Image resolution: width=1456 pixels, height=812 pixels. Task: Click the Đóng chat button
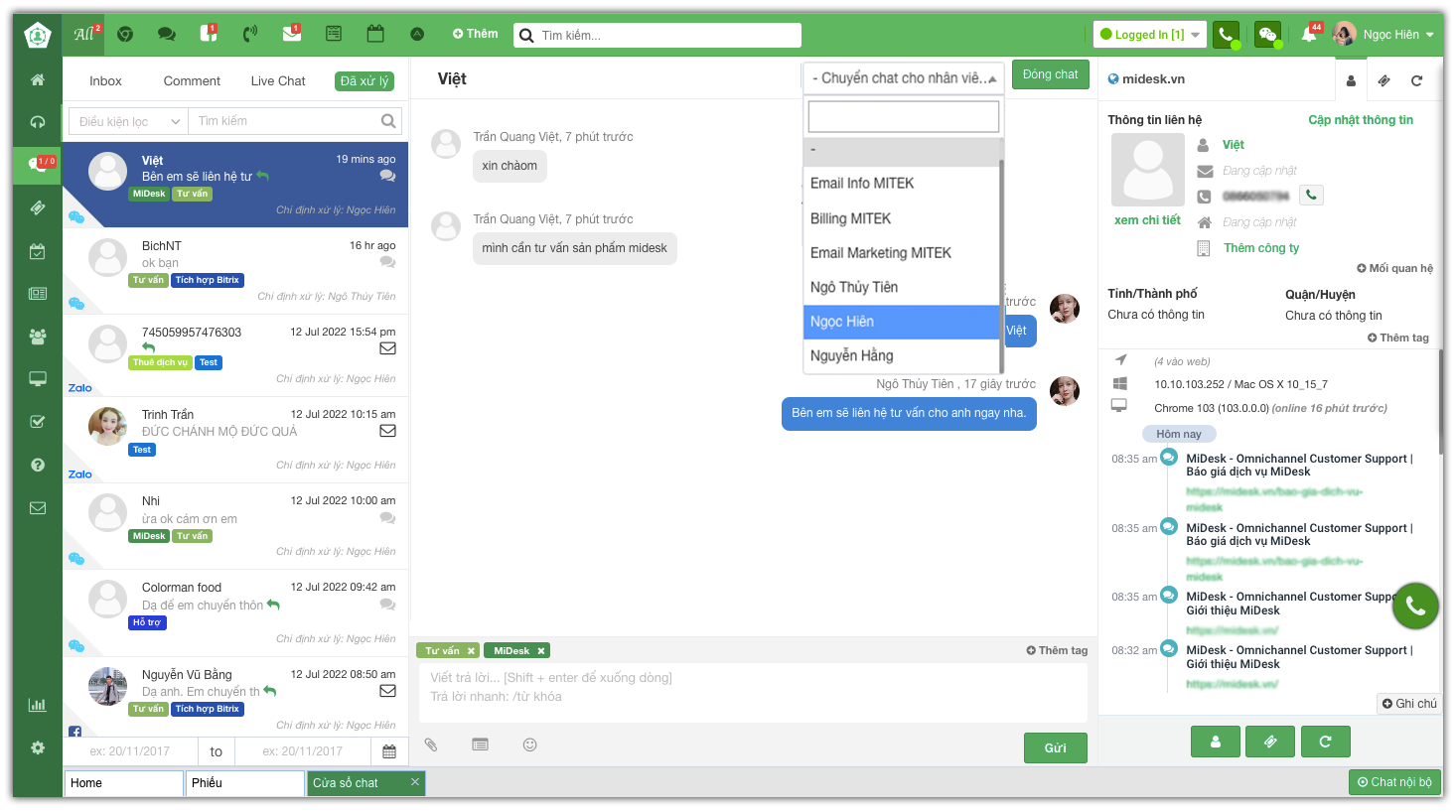tap(1050, 74)
